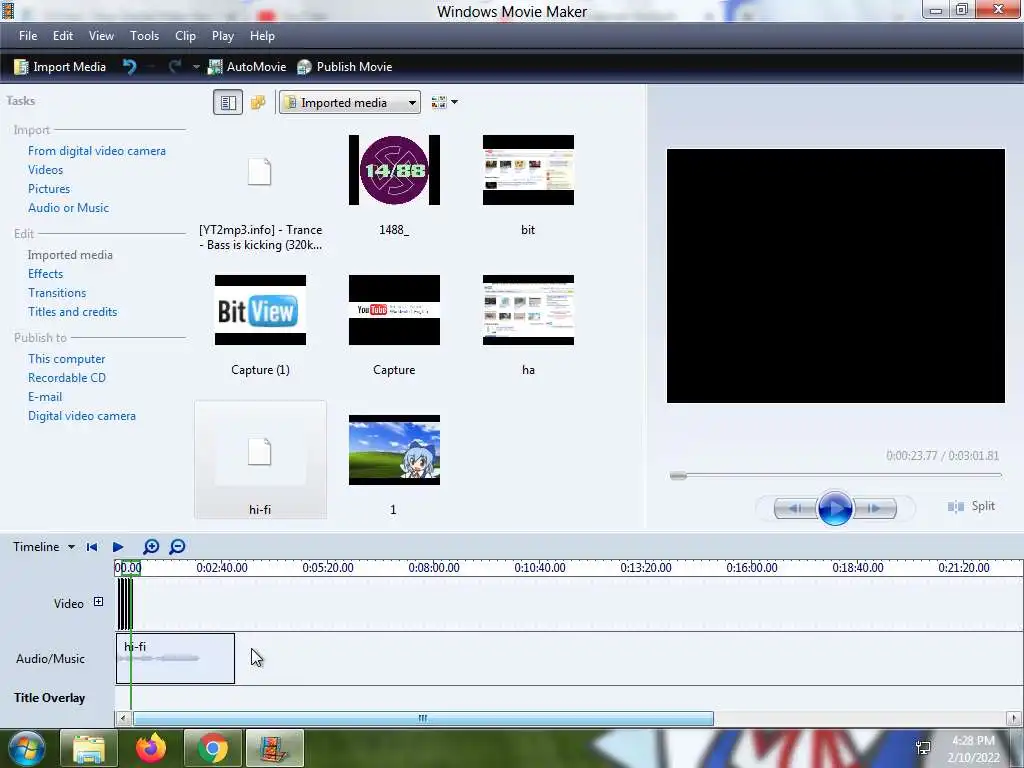Viewport: 1024px width, 768px height.
Task: Open the Imported media collection dropdown
Action: coord(350,103)
